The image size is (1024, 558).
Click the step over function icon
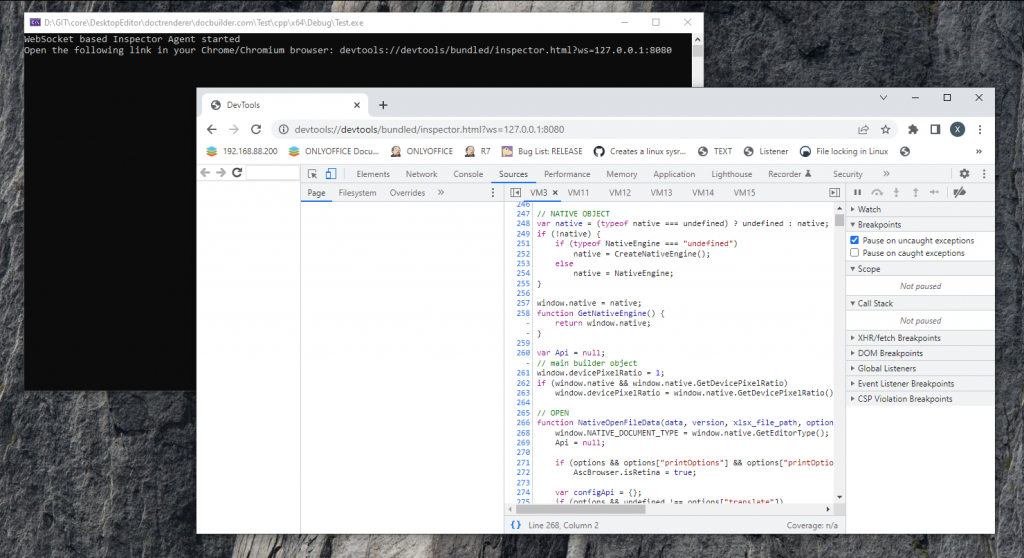coord(877,193)
